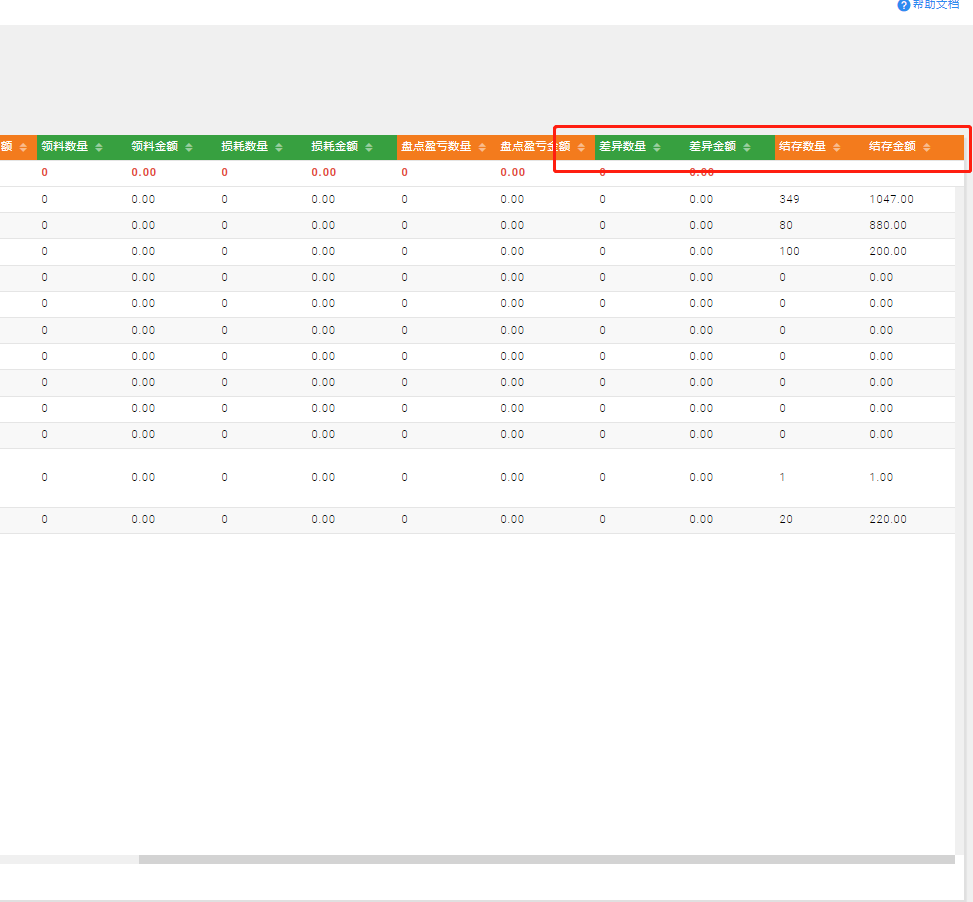Click the red total 0.00 under 盘点盈亏金额

(x=513, y=172)
